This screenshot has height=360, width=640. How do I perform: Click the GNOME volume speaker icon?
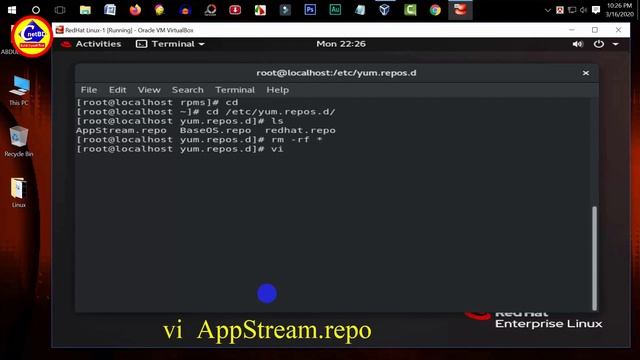tap(578, 44)
